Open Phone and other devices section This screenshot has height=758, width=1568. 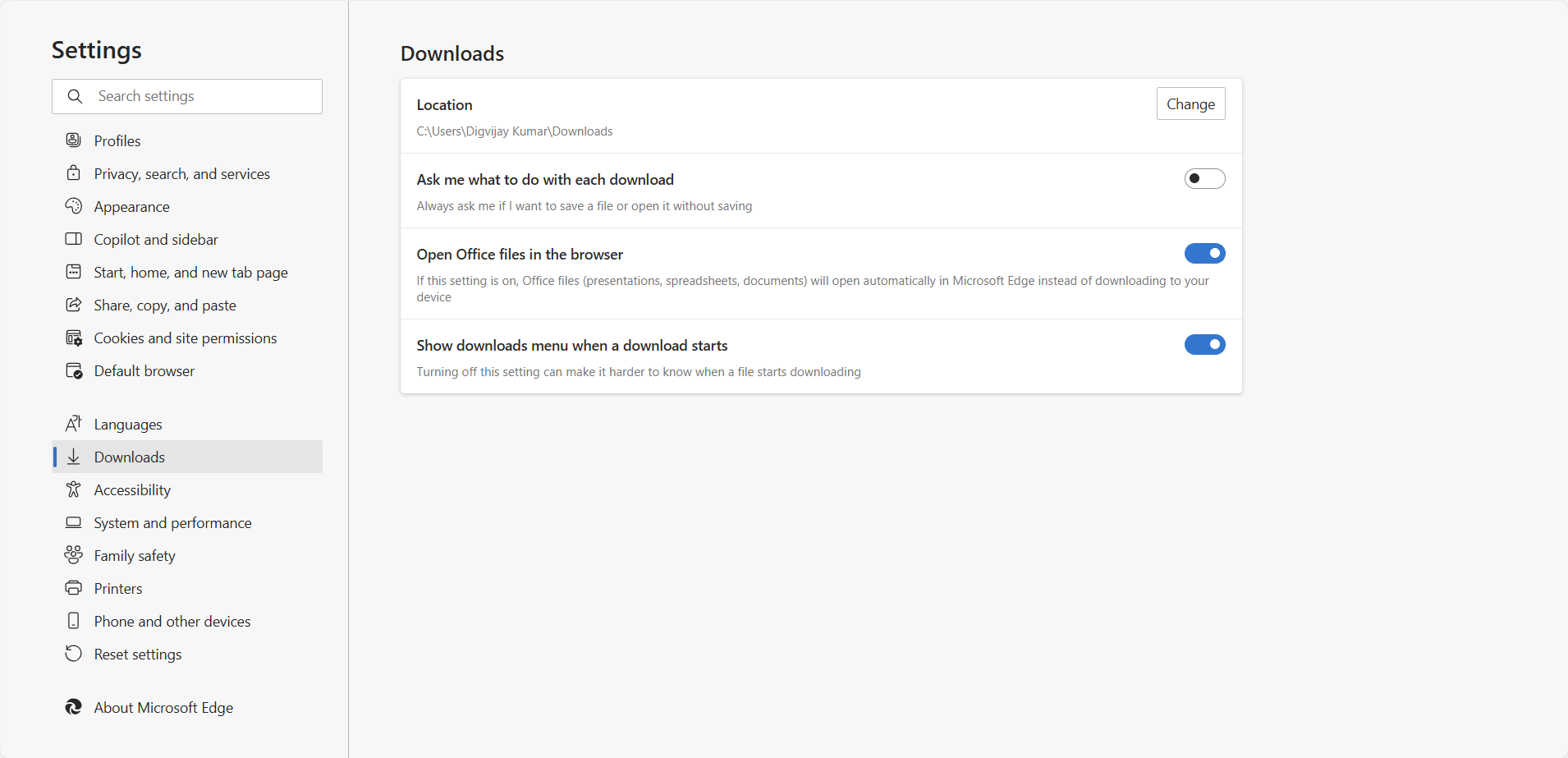(172, 622)
